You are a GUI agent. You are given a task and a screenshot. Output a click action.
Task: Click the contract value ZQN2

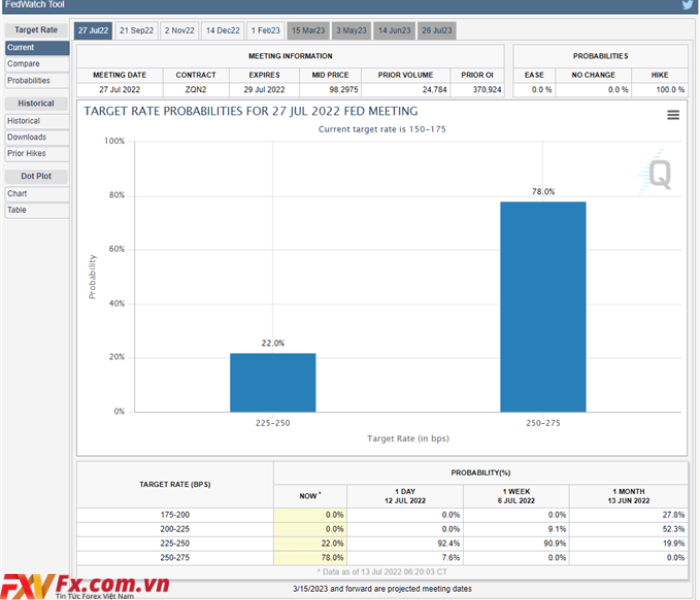196,90
